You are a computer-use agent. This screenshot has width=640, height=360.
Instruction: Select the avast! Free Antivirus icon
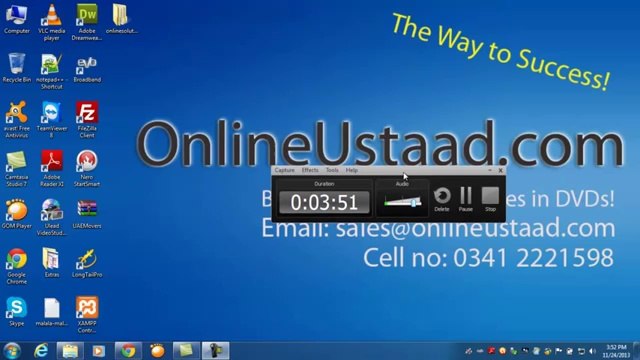[x=16, y=120]
